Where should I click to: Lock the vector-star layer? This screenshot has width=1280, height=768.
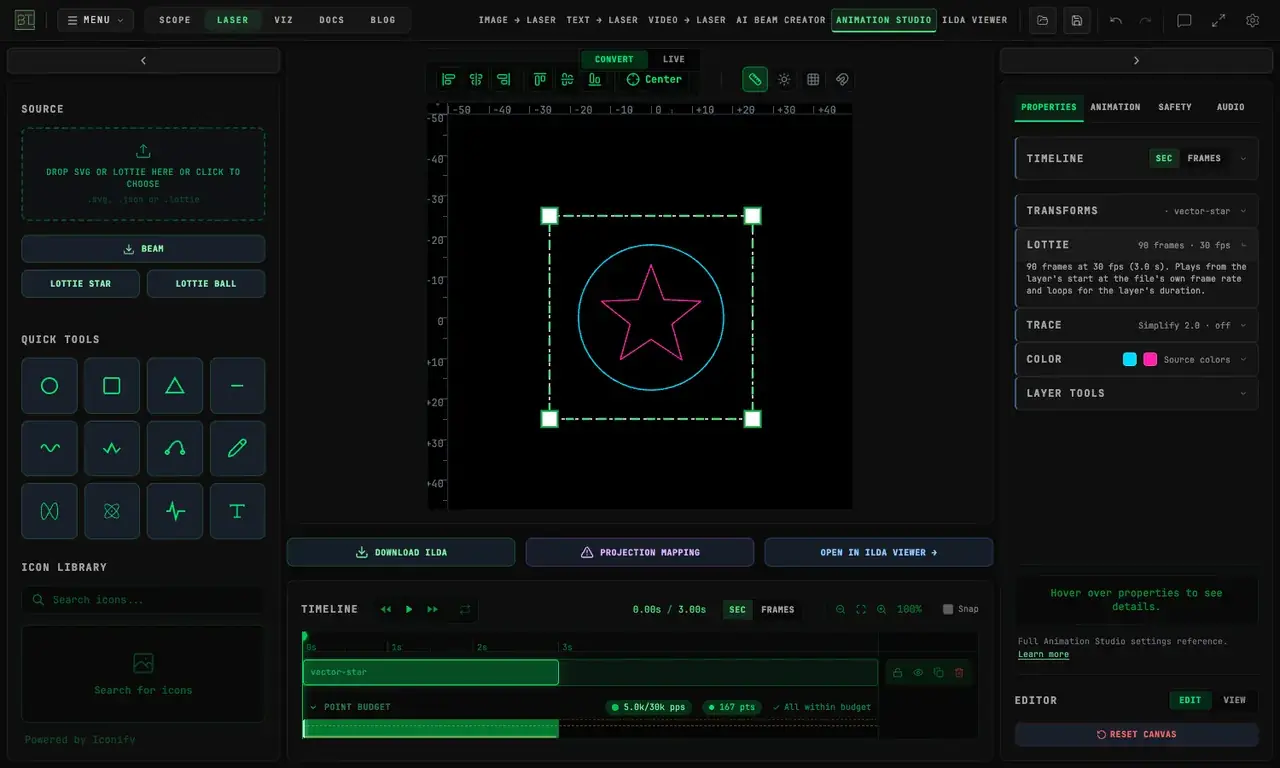pyautogui.click(x=897, y=673)
